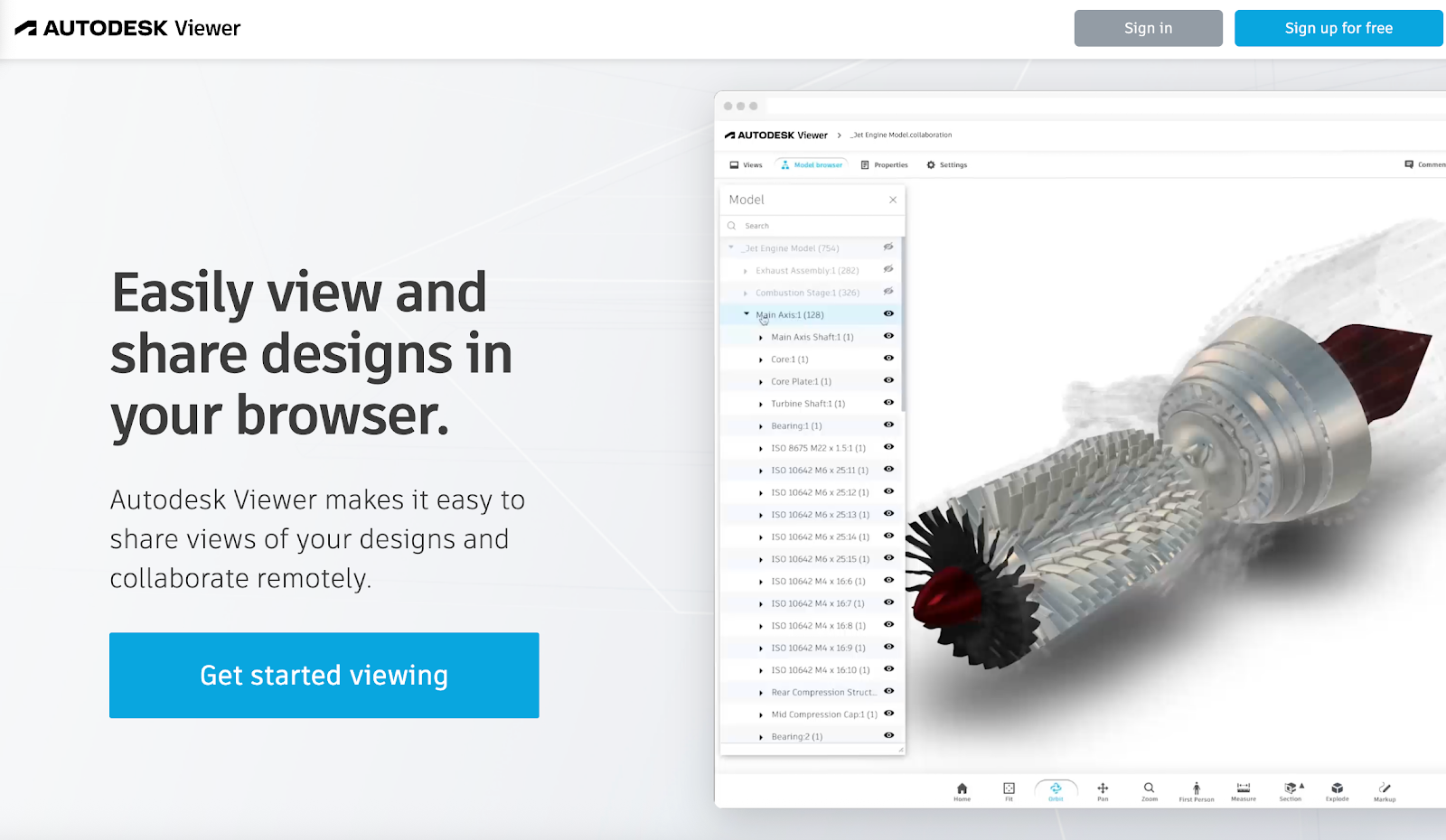Viewport: 1446px width, 840px height.
Task: Click the Search field in Model panel
Action: pos(812,226)
